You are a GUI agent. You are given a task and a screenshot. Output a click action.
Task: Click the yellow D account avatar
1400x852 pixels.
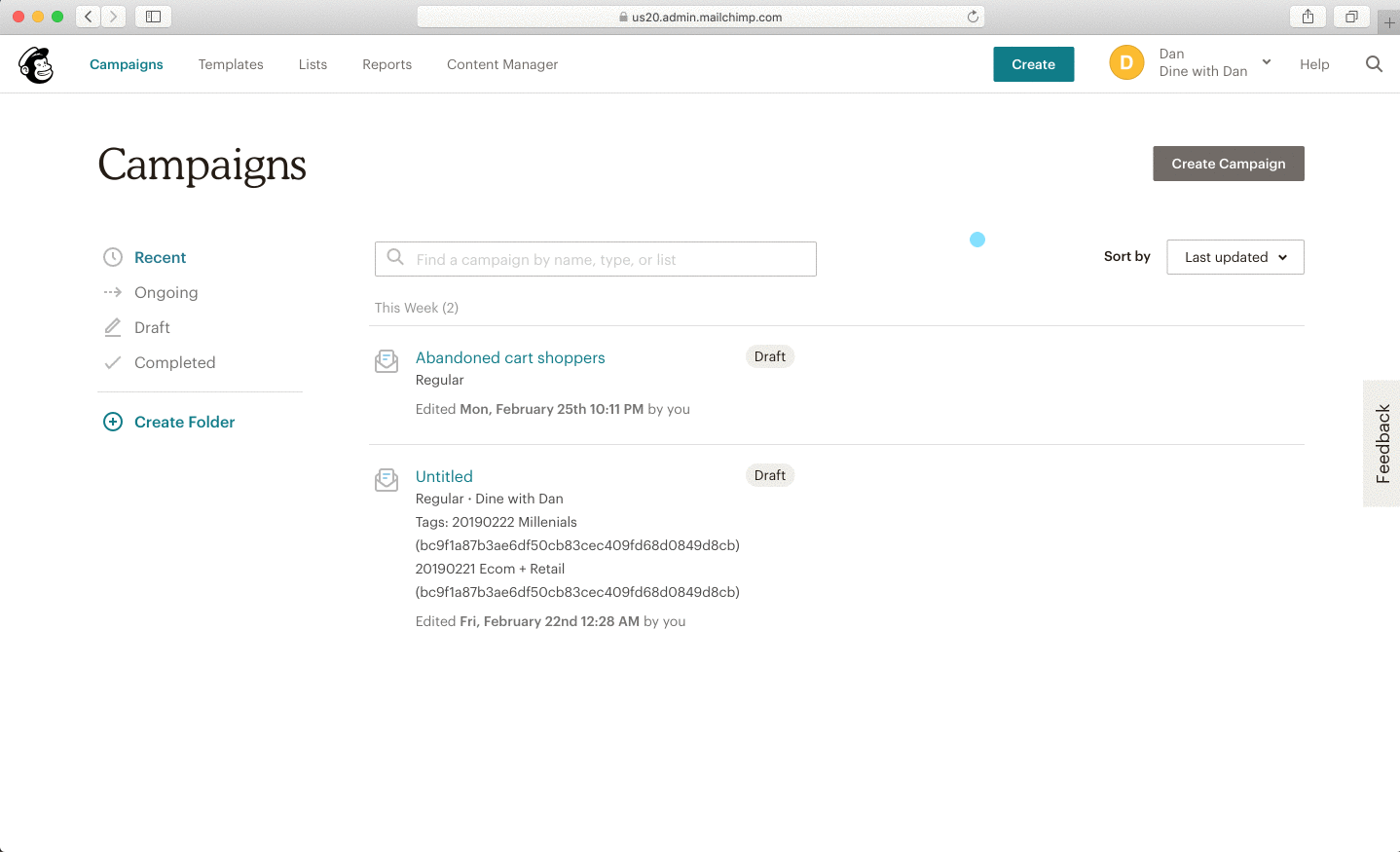click(x=1126, y=63)
